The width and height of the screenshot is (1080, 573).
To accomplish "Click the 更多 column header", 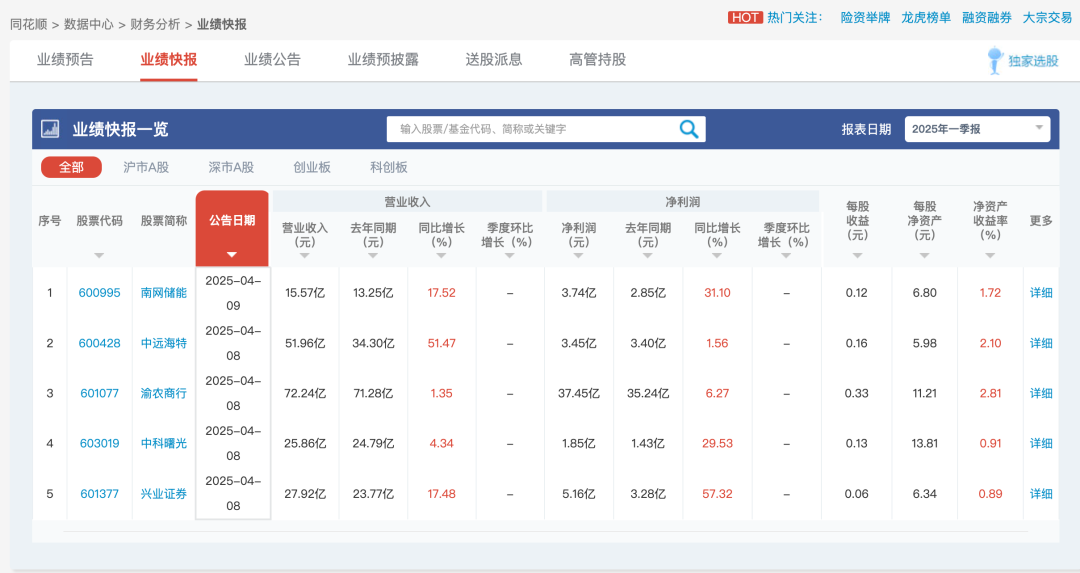I will click(x=1041, y=221).
